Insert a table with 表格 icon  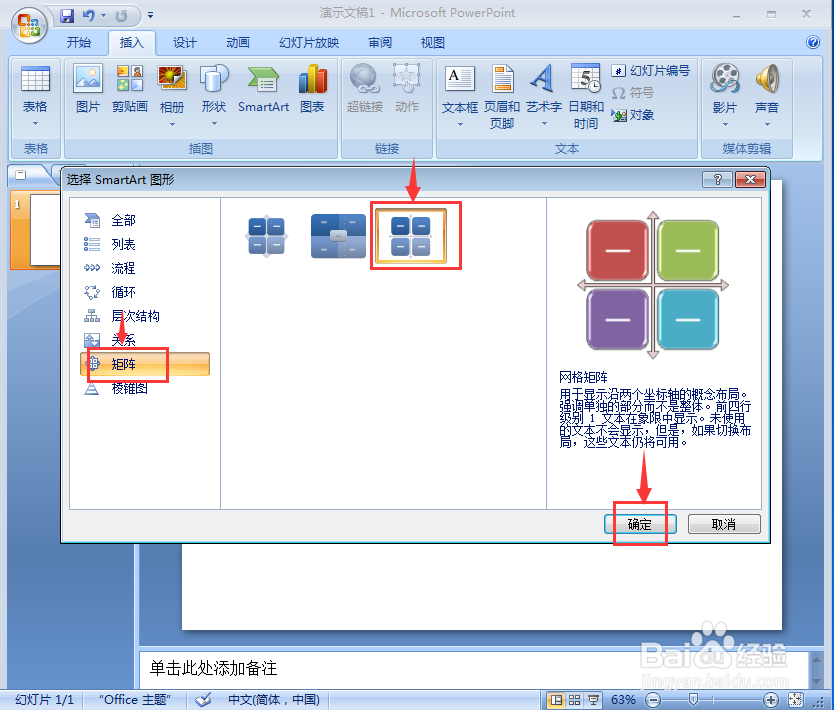[x=35, y=80]
